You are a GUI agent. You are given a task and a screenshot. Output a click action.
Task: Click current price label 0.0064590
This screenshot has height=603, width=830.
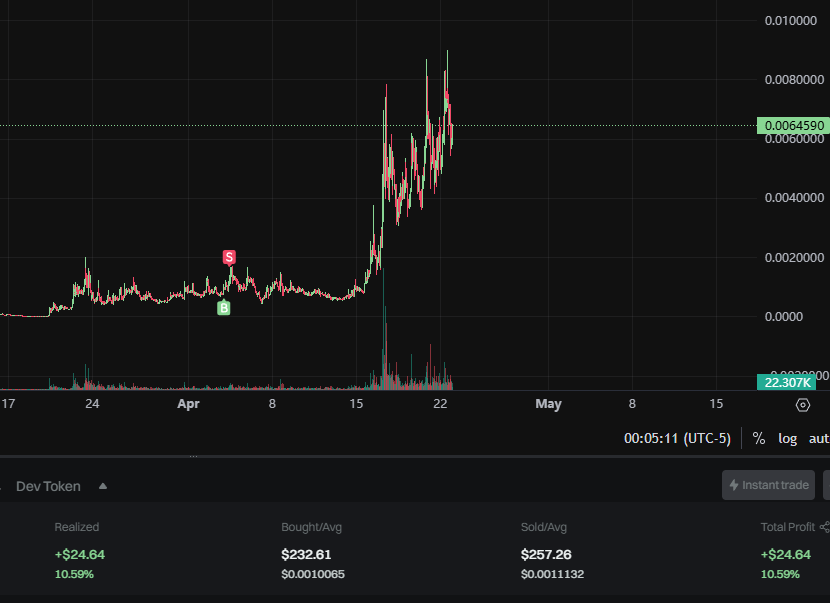(793, 125)
